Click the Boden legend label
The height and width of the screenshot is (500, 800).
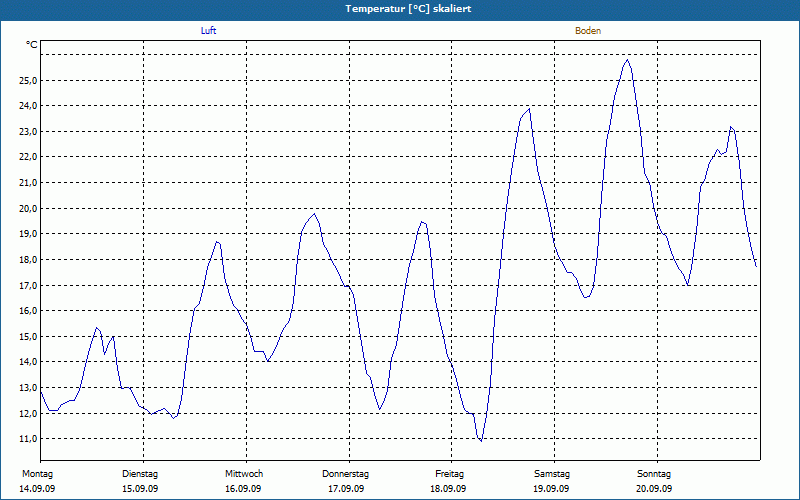pos(588,31)
